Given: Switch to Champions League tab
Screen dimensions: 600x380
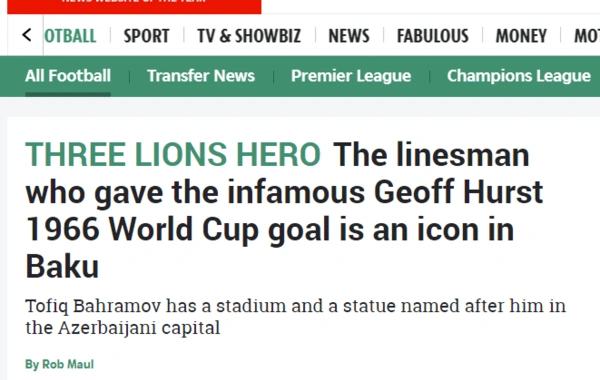Looking at the screenshot, I should [x=519, y=76].
